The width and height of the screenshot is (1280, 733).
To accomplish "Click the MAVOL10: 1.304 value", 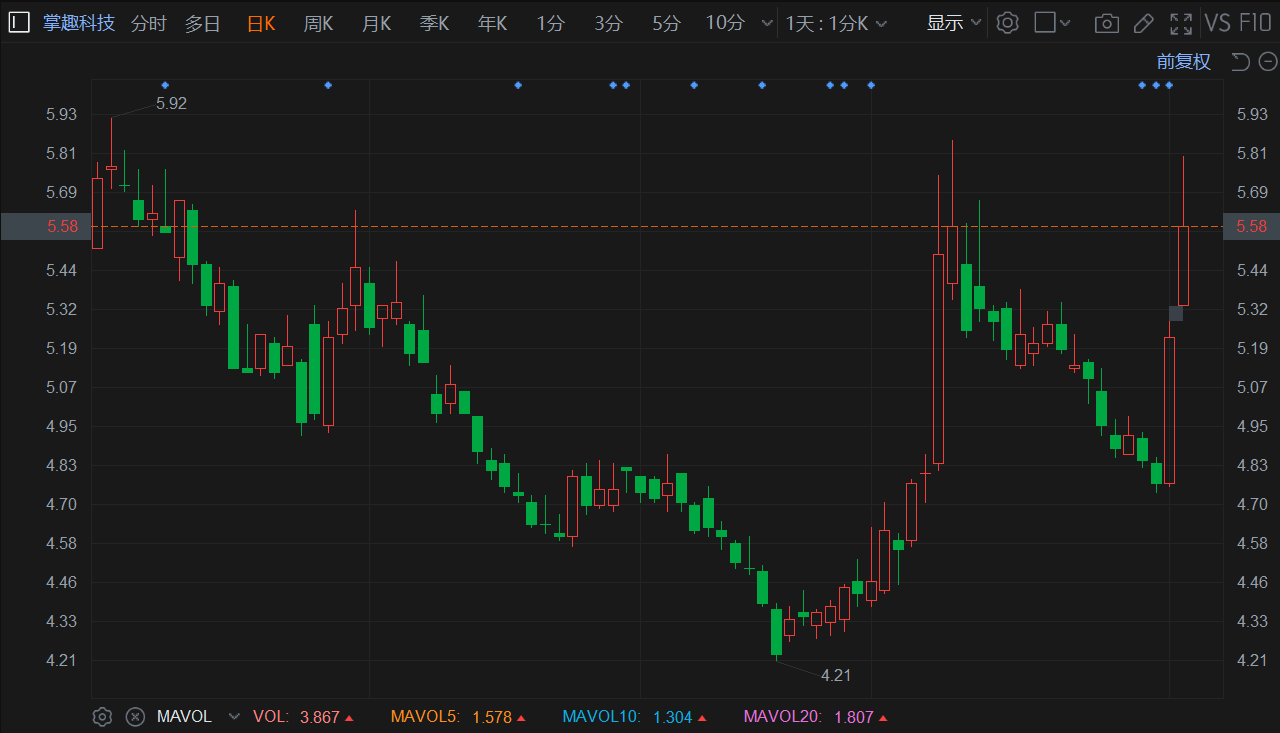I will (x=635, y=717).
